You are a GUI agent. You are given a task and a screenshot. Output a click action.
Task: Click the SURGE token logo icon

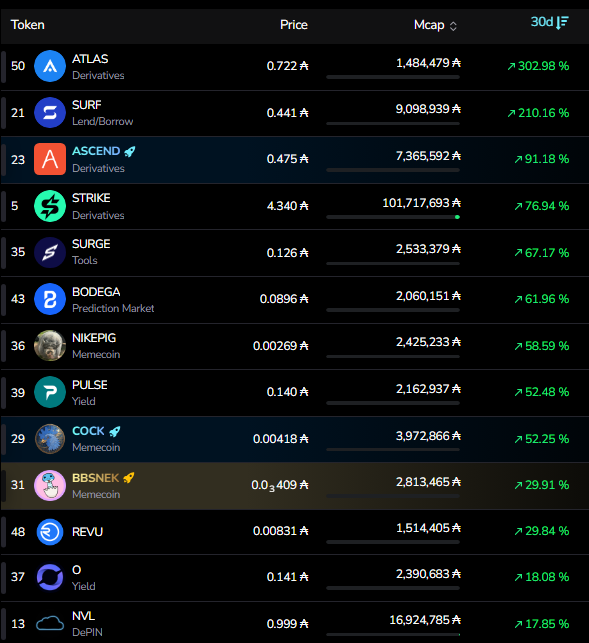tap(50, 252)
